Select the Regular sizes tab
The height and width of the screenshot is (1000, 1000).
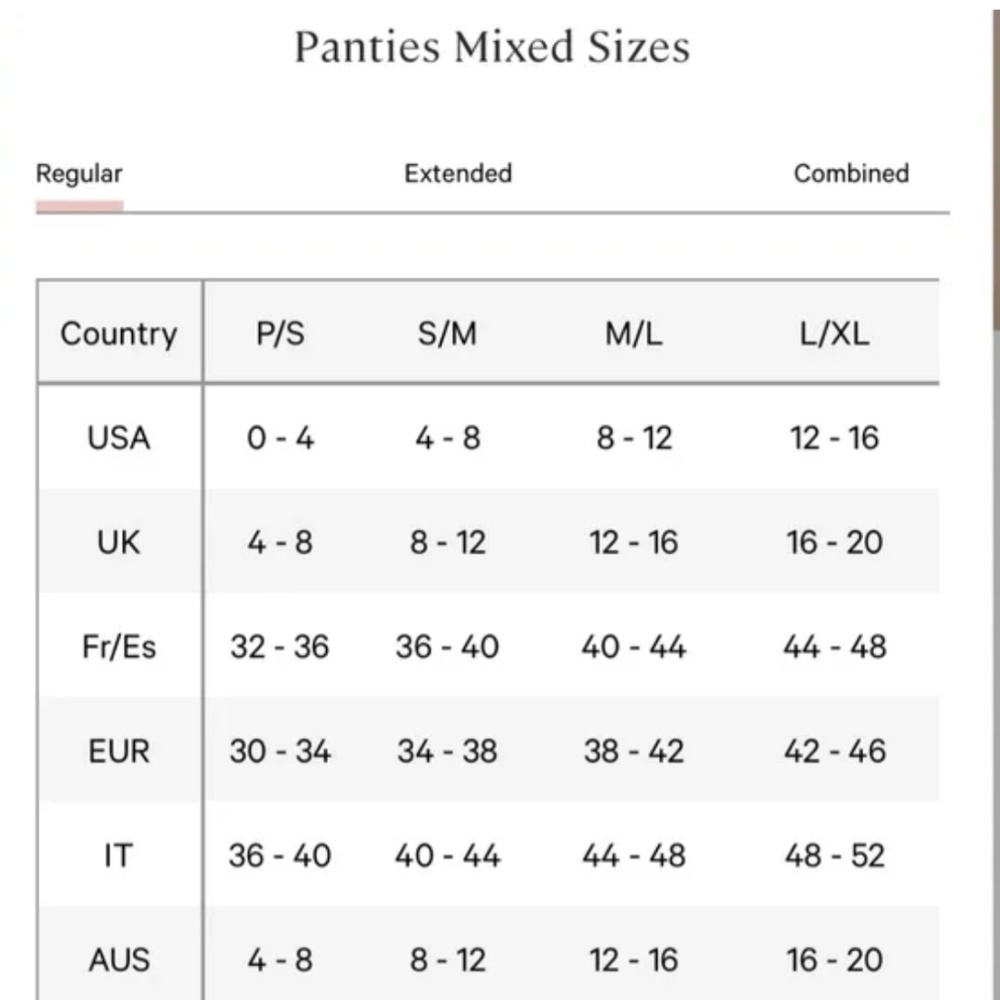tap(79, 174)
